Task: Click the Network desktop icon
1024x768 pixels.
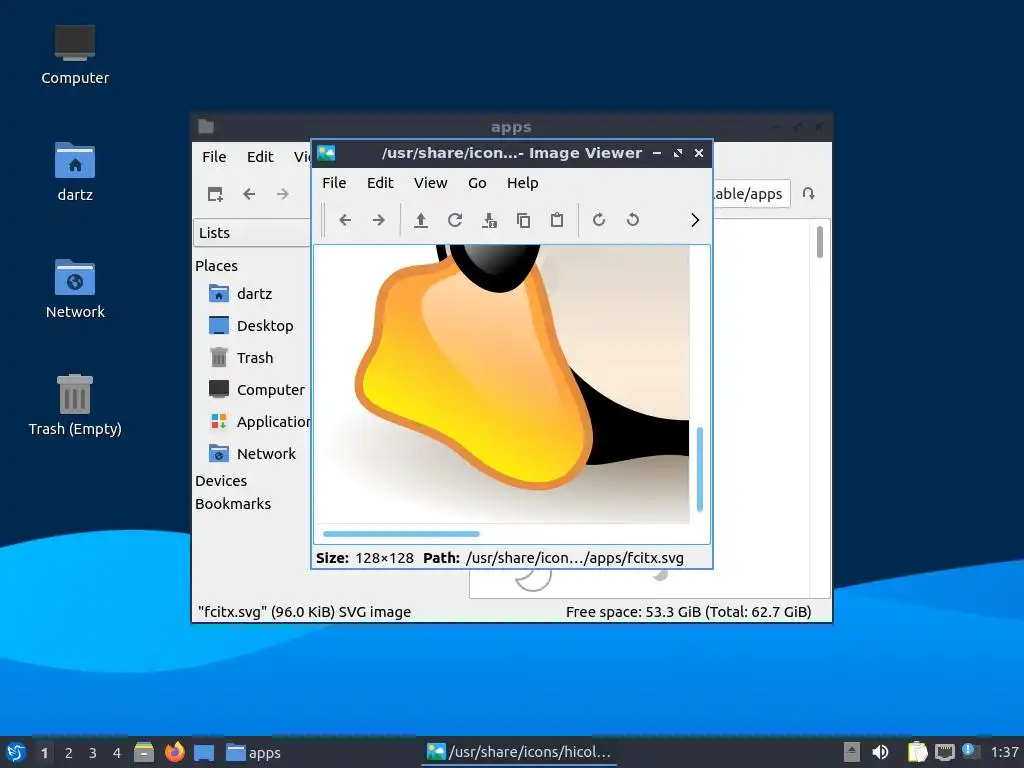Action: click(x=75, y=289)
